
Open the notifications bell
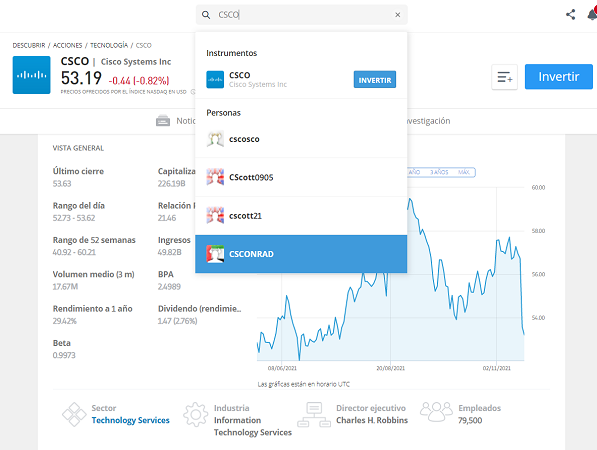tap(592, 15)
